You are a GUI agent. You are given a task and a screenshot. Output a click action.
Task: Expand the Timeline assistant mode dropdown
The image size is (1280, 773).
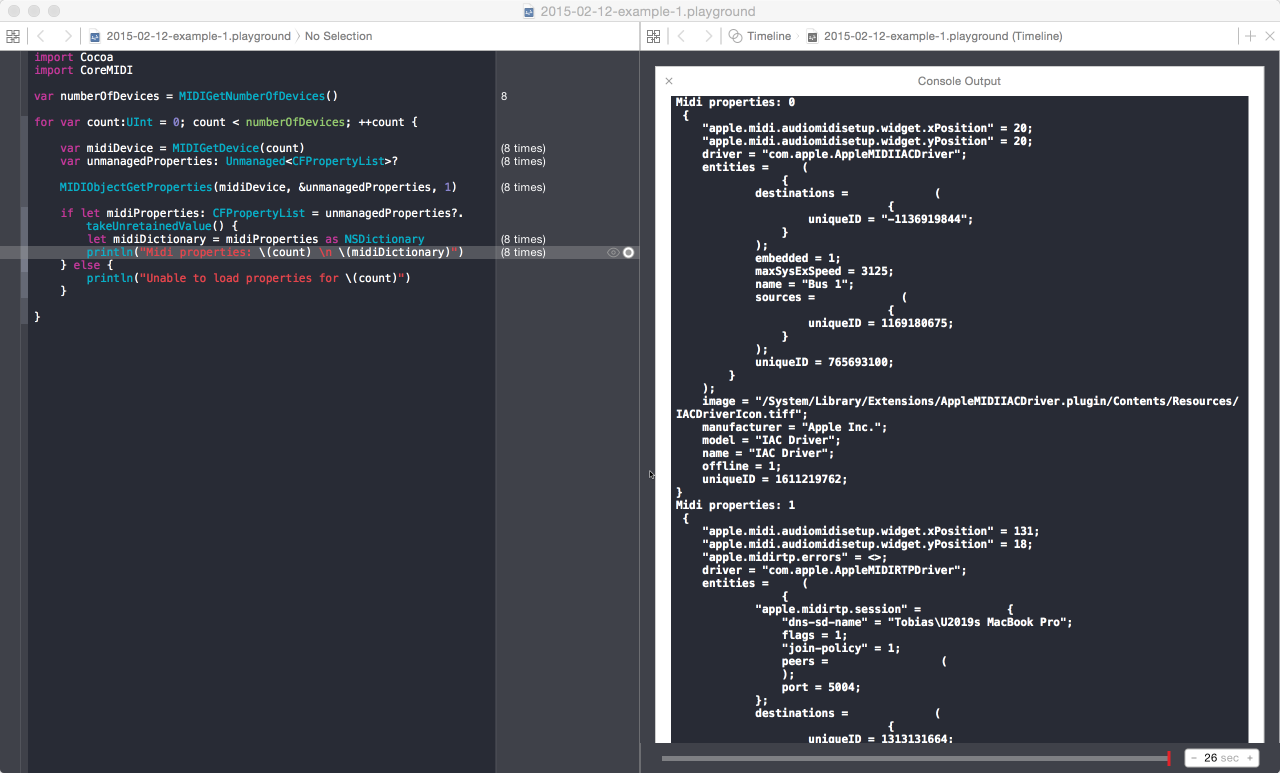[760, 36]
